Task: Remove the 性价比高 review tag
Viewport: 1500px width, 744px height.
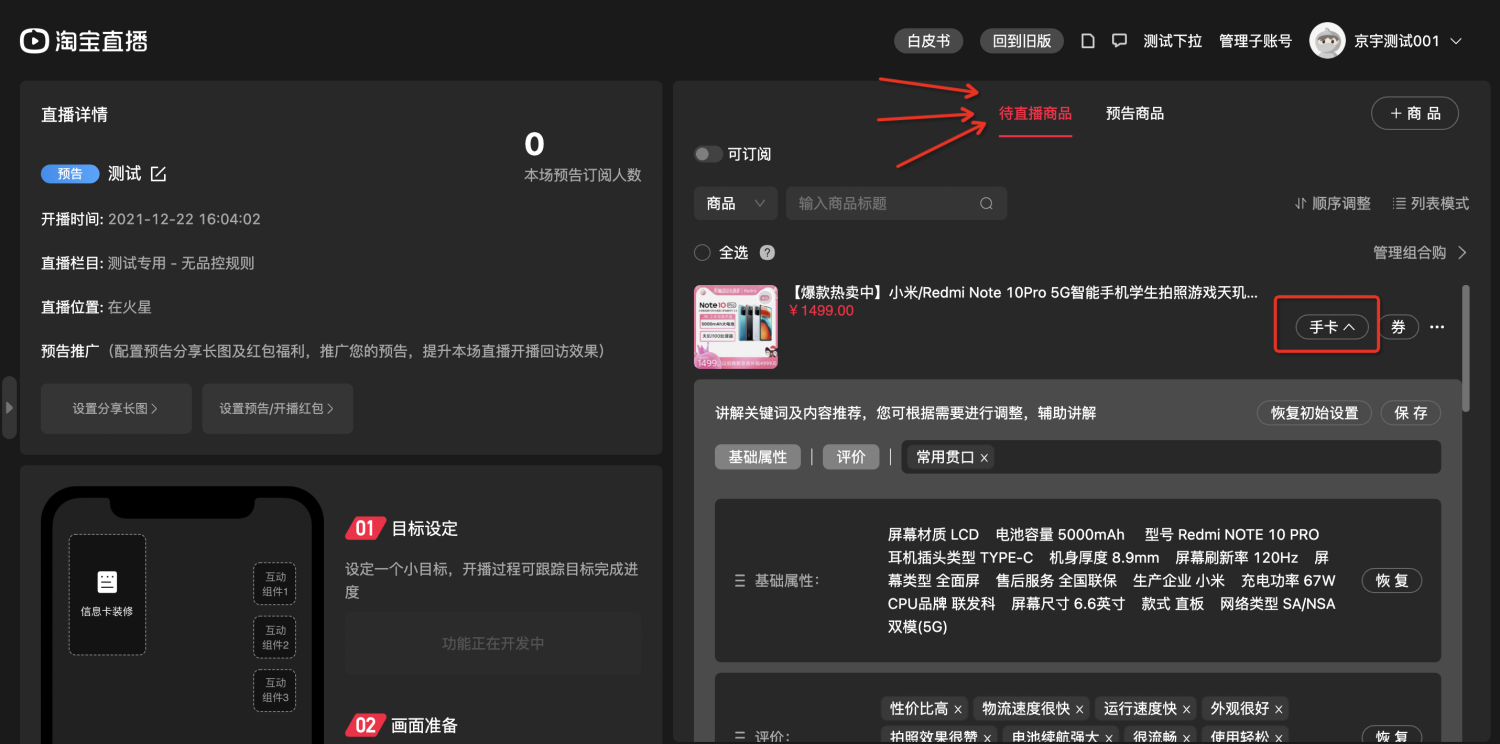Action: [958, 709]
